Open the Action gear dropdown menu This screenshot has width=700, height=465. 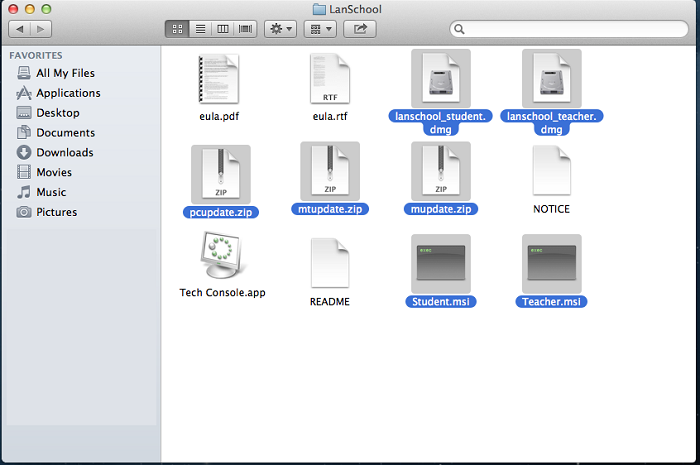280,29
